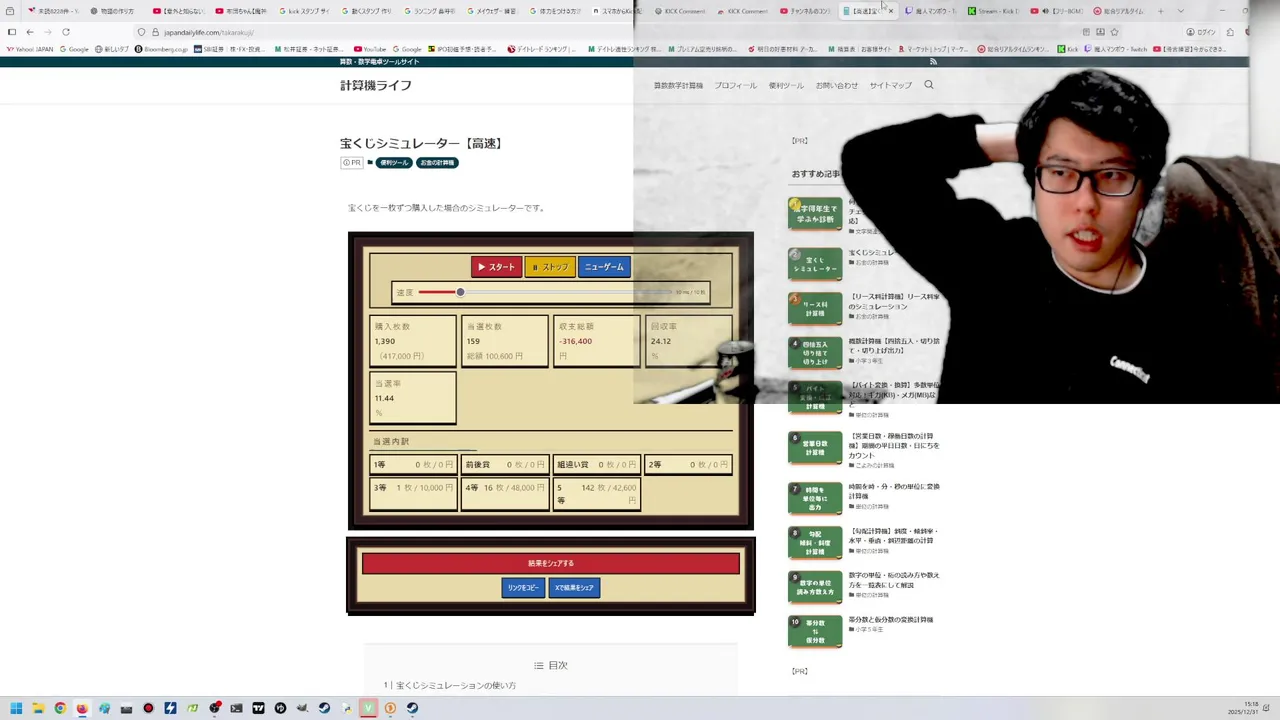Viewport: 1280px width, 720px height.
Task: Click the 計算機ライフ site logo
Action: (x=375, y=85)
